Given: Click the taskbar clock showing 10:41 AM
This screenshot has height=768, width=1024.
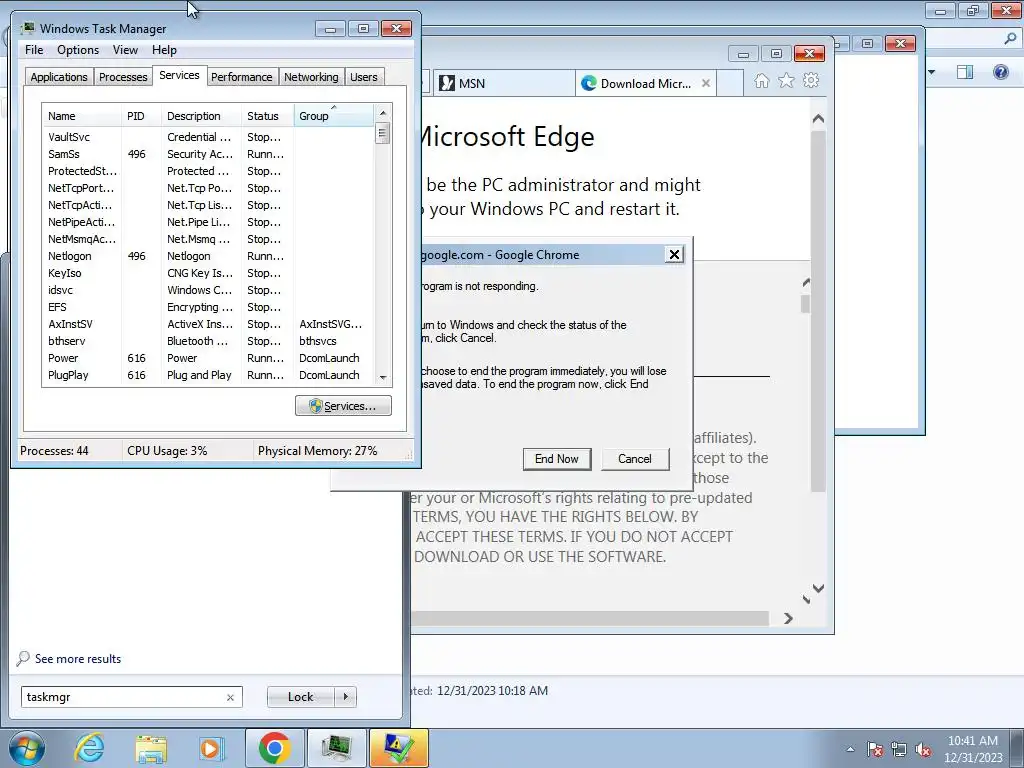Looking at the screenshot, I should click(973, 749).
